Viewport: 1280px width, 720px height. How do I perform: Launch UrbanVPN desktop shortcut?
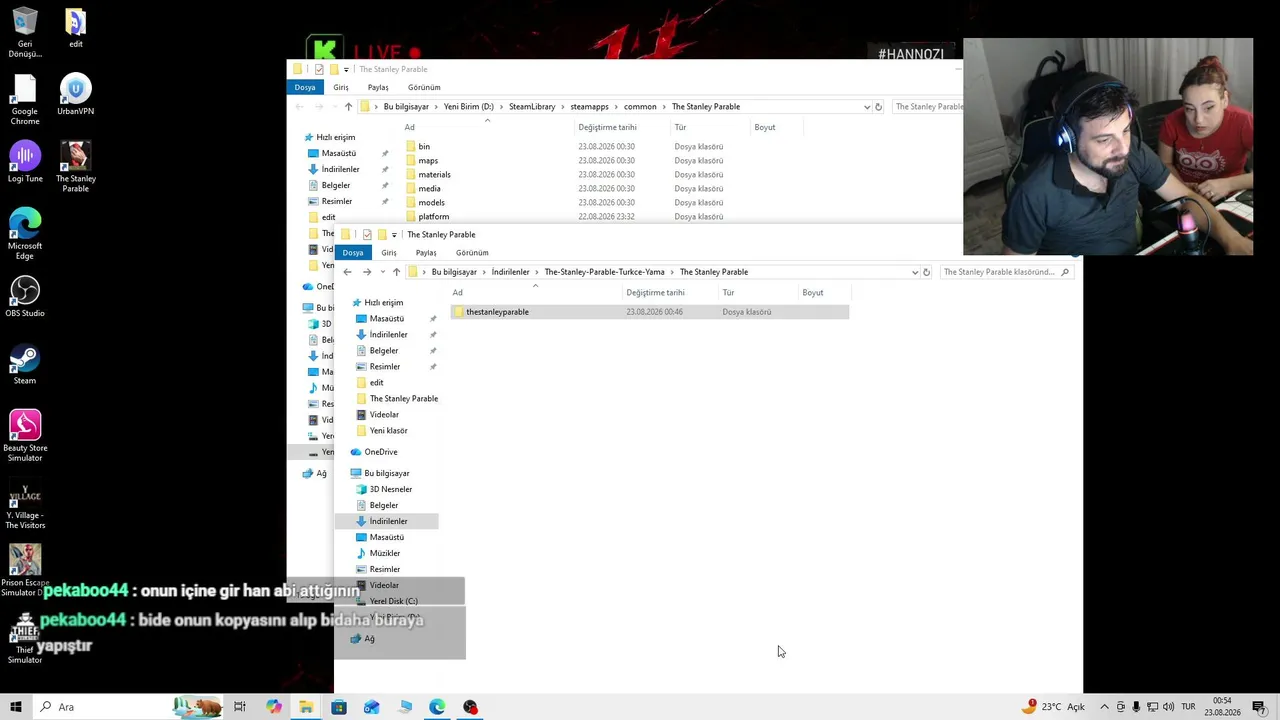click(x=75, y=95)
